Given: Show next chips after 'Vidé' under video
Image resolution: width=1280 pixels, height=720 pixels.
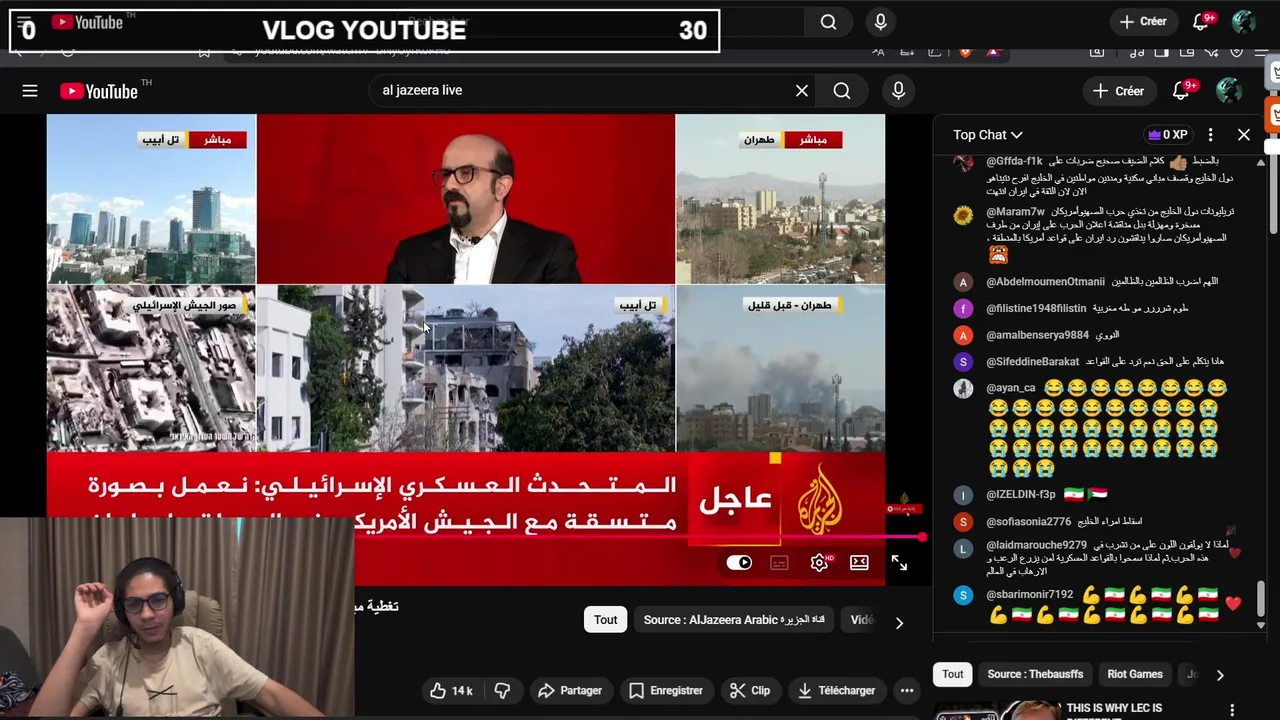Looking at the screenshot, I should click(x=899, y=623).
